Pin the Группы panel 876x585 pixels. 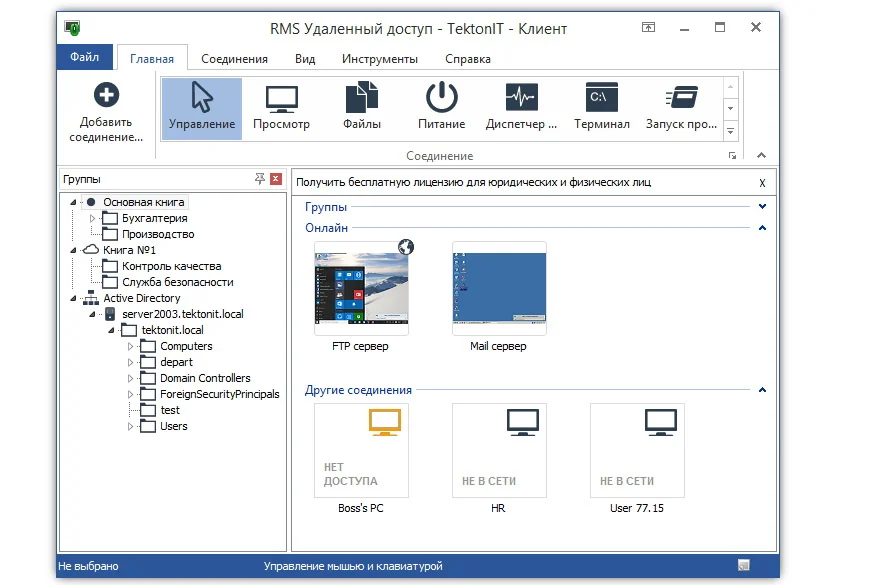click(x=260, y=179)
